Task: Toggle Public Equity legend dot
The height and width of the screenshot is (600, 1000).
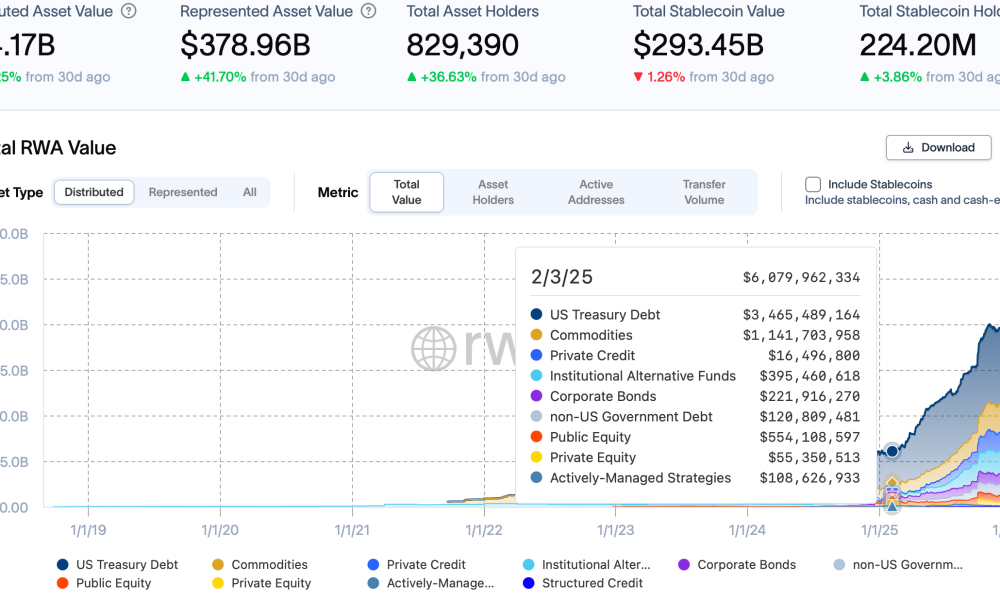Action: point(63,583)
